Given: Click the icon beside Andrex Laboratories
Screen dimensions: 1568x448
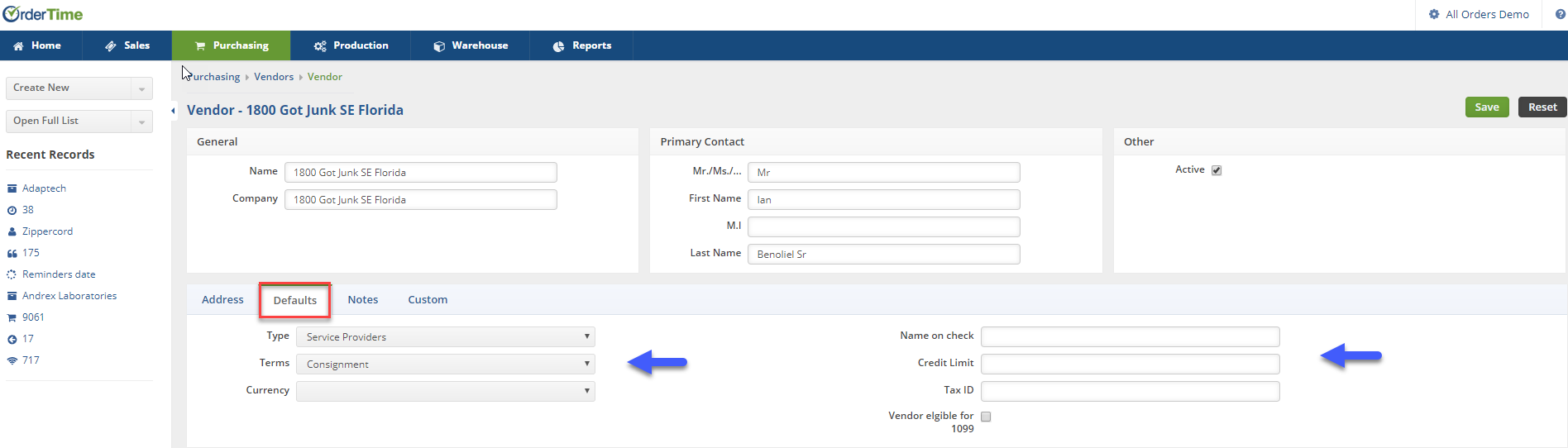Looking at the screenshot, I should (x=12, y=296).
